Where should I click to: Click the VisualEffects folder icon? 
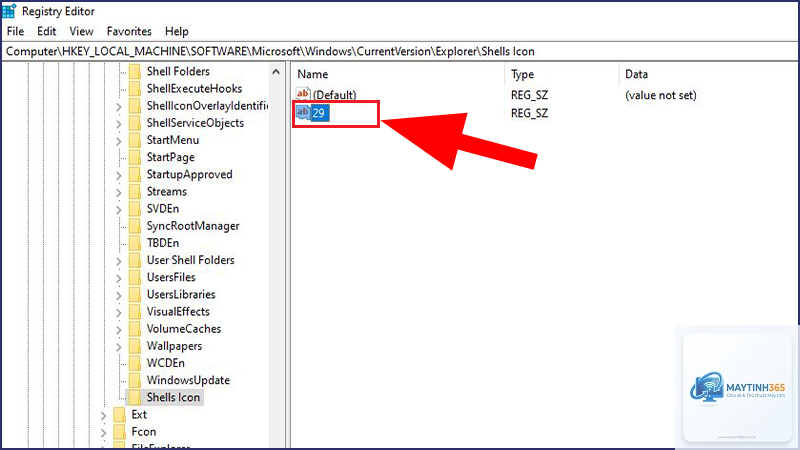click(135, 311)
